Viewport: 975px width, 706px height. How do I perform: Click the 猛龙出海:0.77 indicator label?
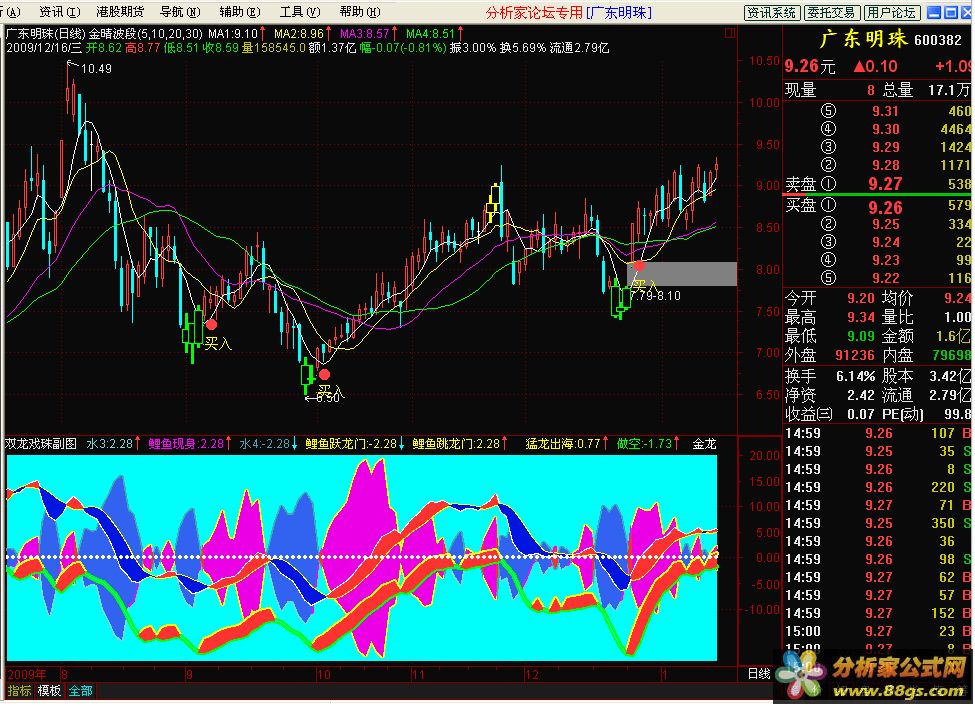(566, 444)
